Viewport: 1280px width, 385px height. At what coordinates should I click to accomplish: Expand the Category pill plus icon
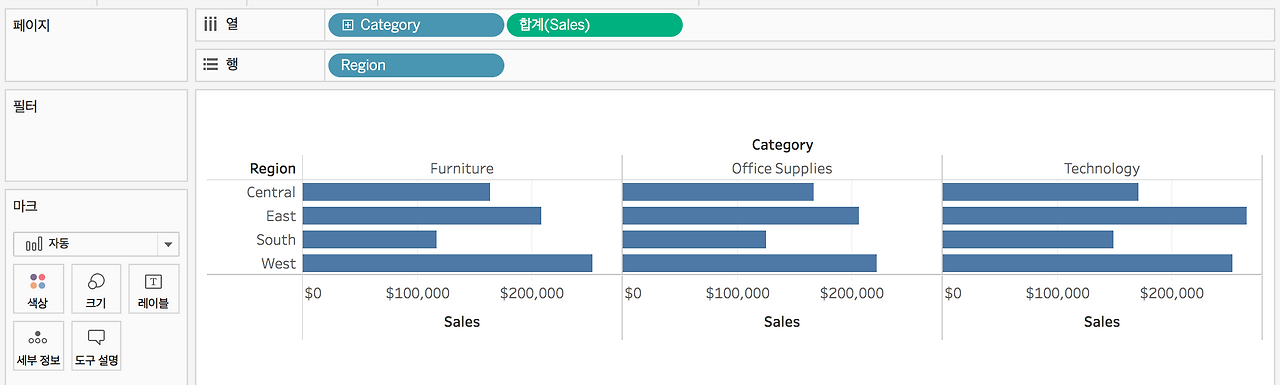click(x=348, y=25)
